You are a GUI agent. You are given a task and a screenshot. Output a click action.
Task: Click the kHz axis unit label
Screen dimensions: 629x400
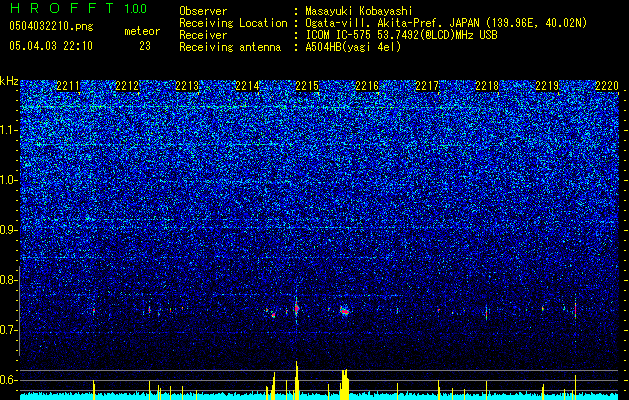9,81
